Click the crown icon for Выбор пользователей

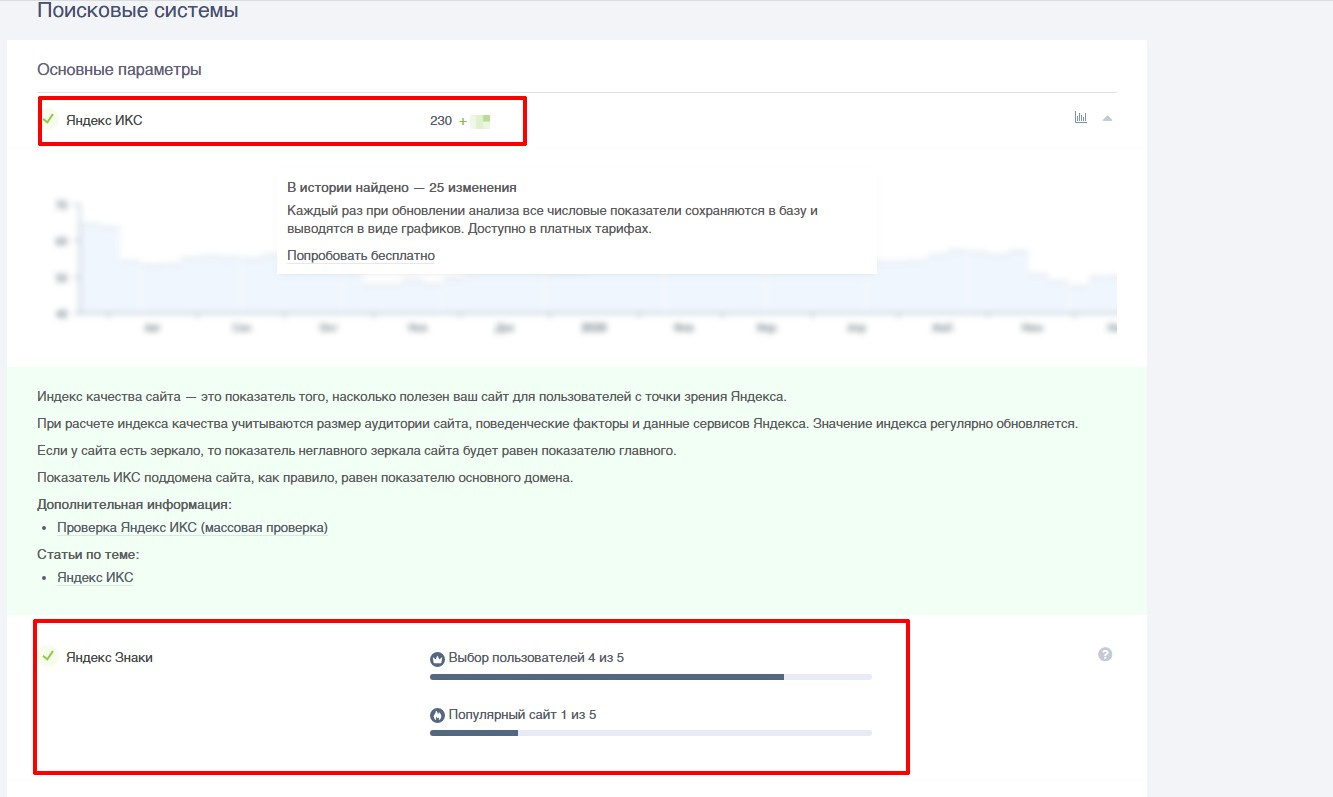(437, 659)
